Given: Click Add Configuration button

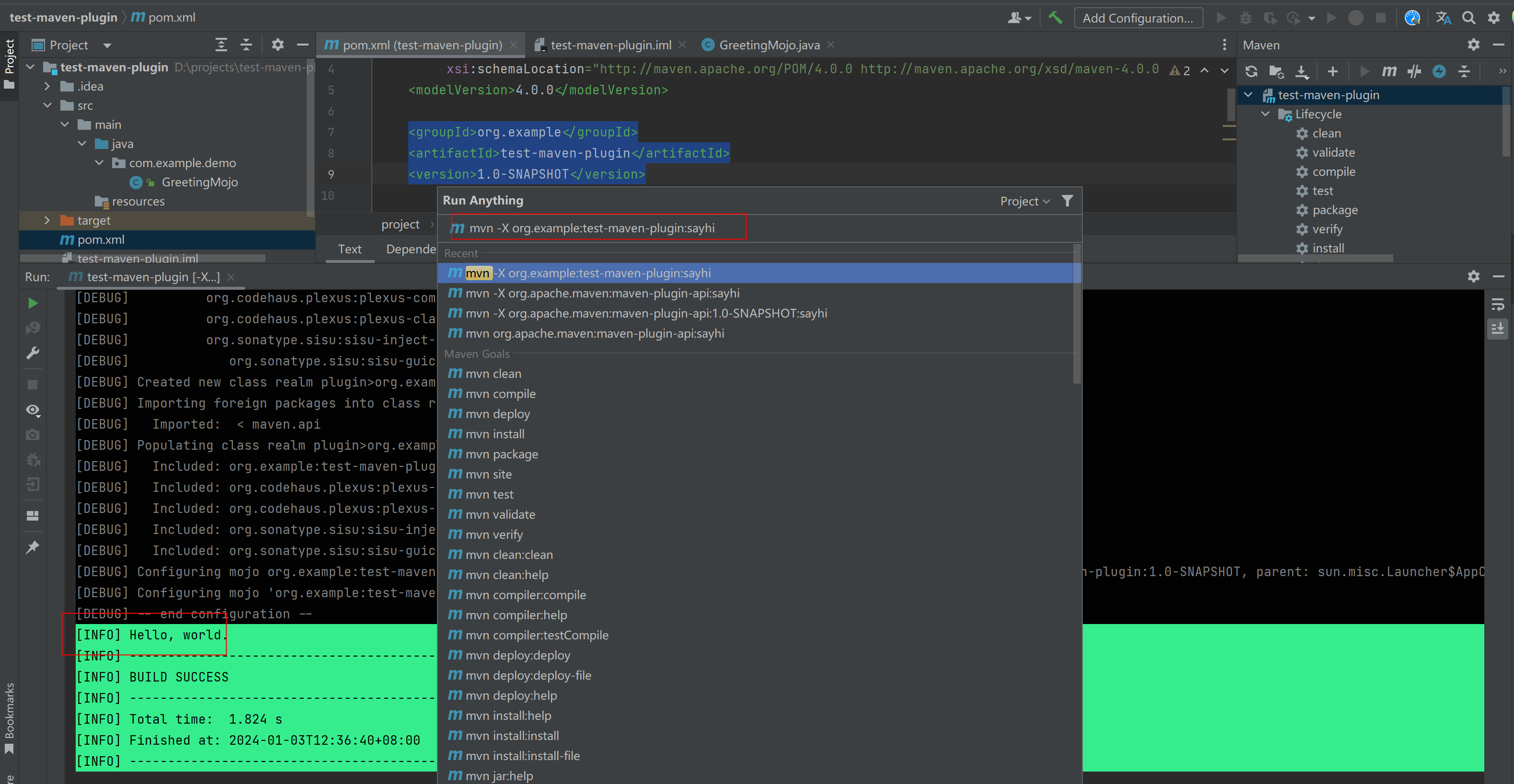Looking at the screenshot, I should [x=1138, y=18].
